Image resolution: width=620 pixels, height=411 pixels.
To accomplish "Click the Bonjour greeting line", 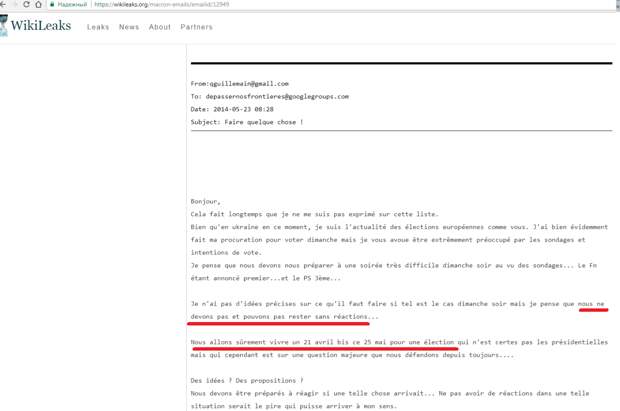I will 205,202.
